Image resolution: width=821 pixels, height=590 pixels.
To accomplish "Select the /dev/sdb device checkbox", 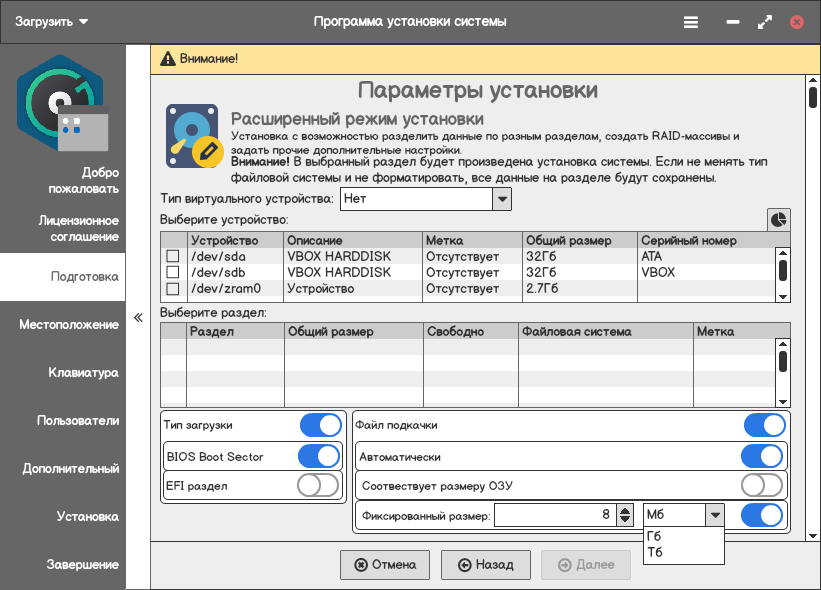I will click(172, 272).
